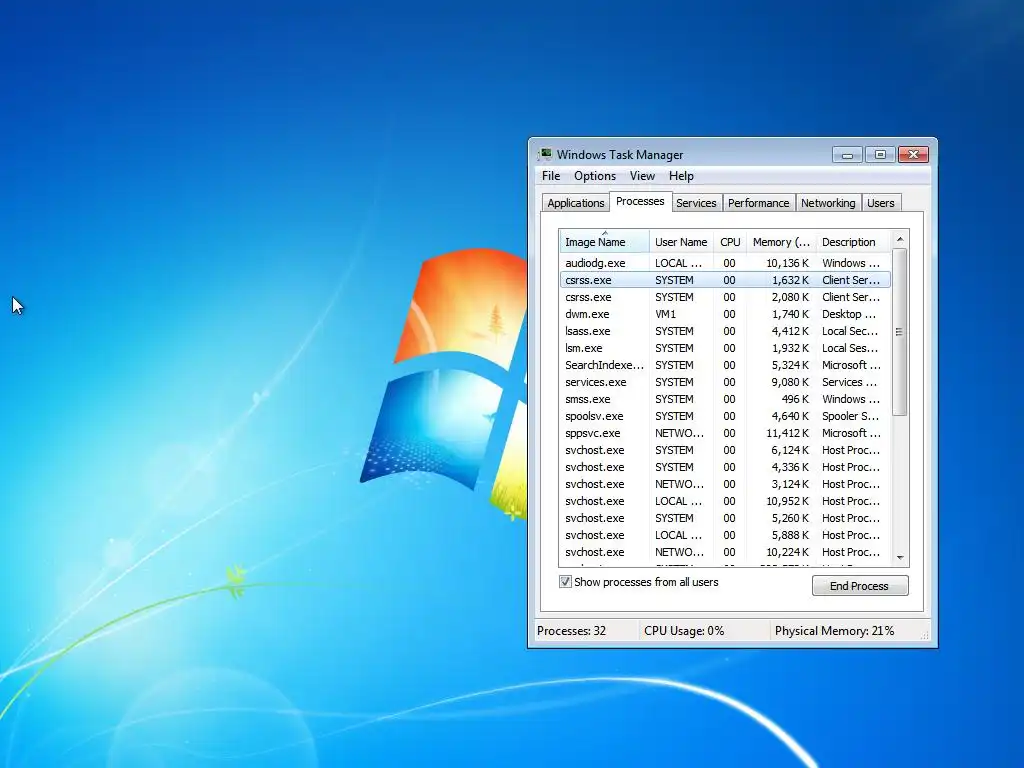Viewport: 1024px width, 768px height.
Task: Open the Performance tab
Action: pyautogui.click(x=759, y=203)
